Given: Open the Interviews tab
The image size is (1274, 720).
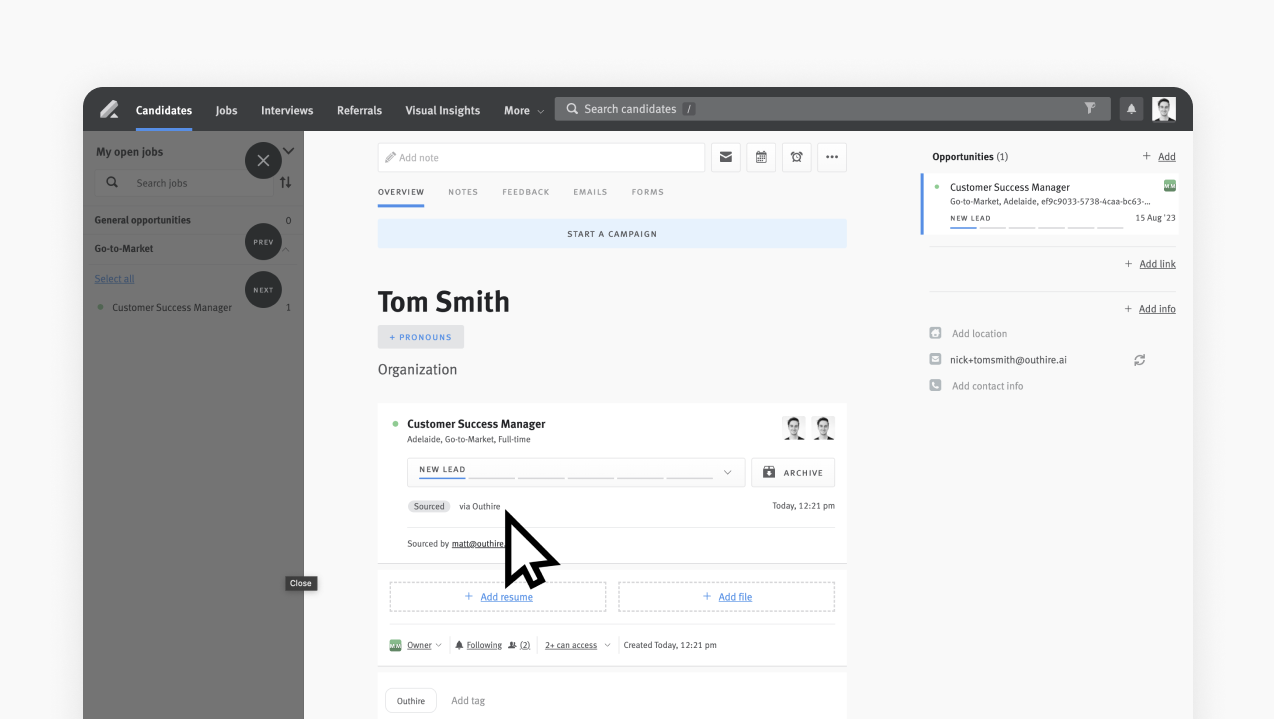Looking at the screenshot, I should (x=287, y=110).
